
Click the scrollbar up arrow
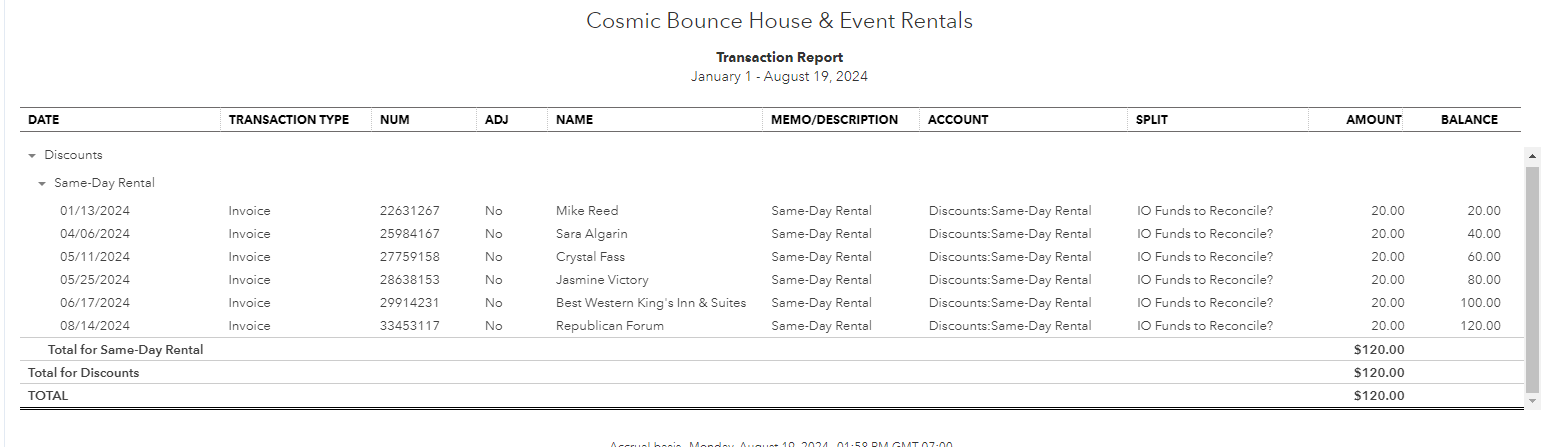click(1531, 156)
